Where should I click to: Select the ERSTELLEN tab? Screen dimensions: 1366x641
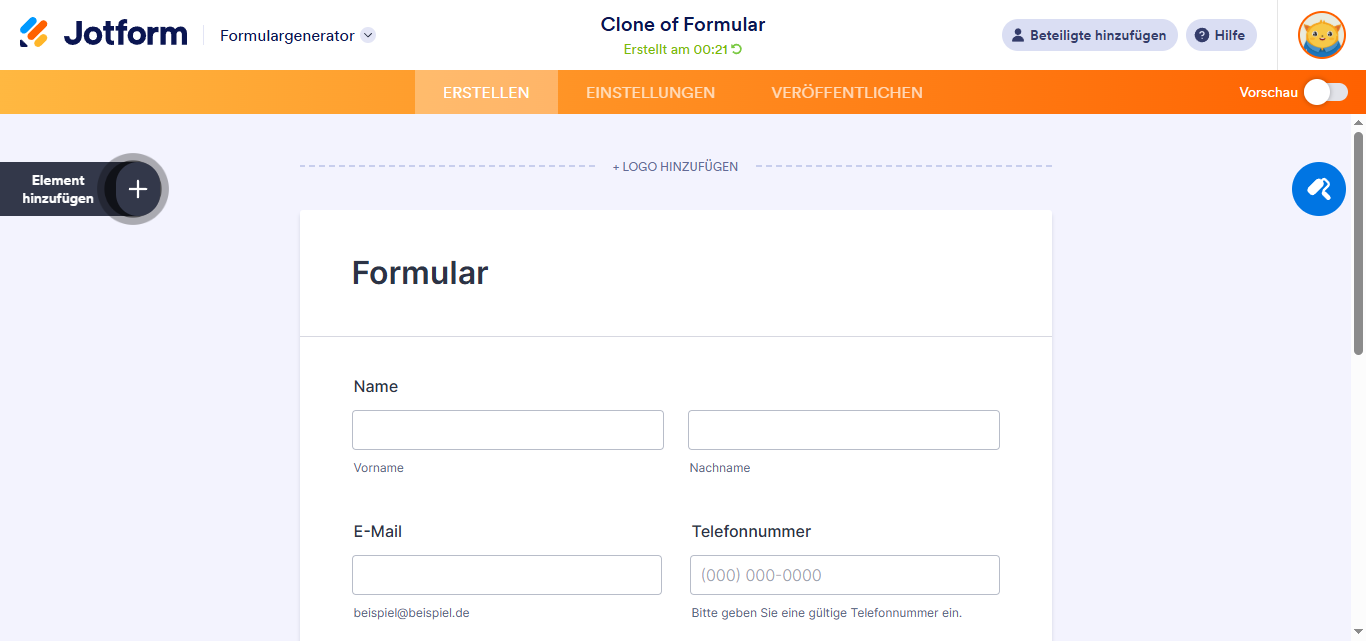coord(486,92)
